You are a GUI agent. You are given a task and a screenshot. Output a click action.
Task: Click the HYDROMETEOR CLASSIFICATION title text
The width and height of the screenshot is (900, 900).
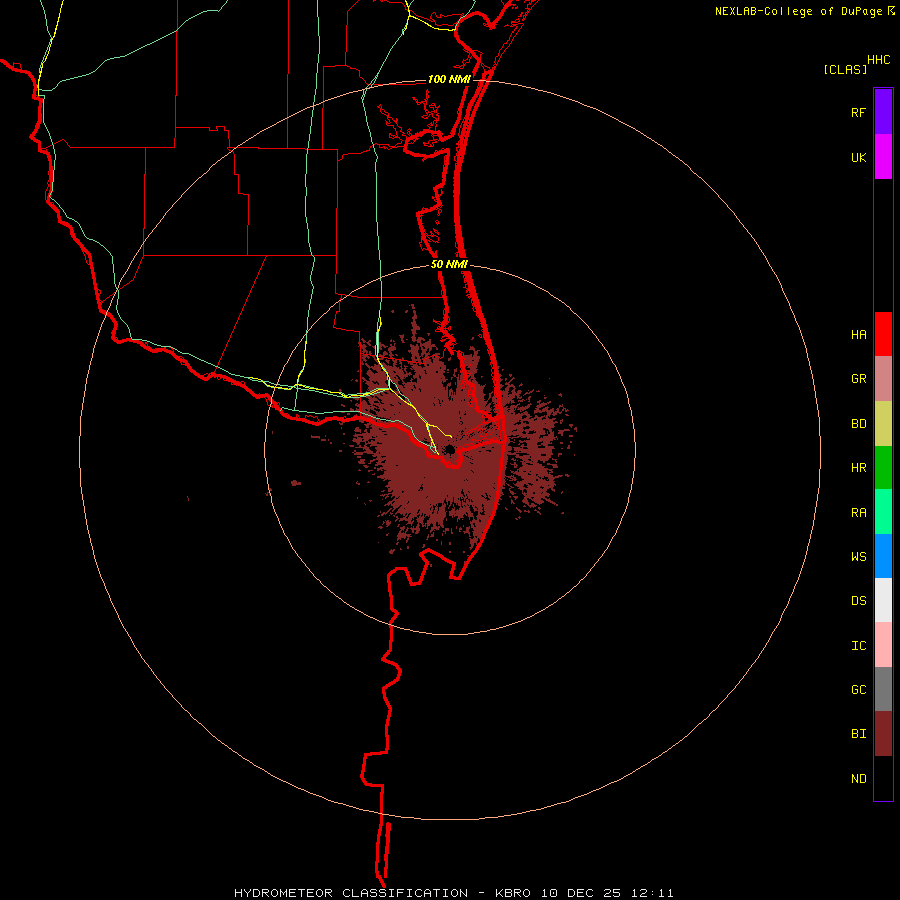351,893
